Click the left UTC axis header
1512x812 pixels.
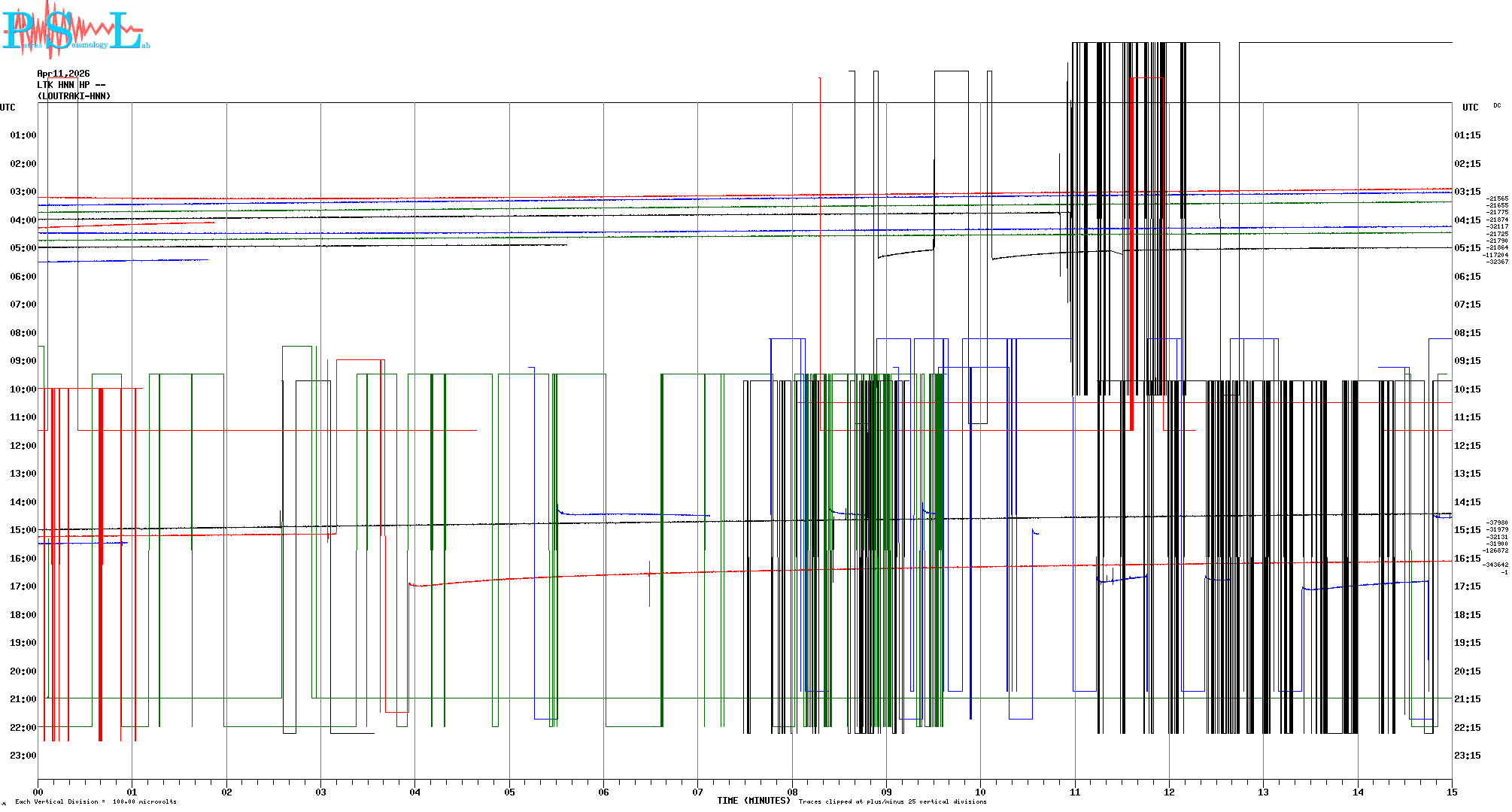click(8, 108)
